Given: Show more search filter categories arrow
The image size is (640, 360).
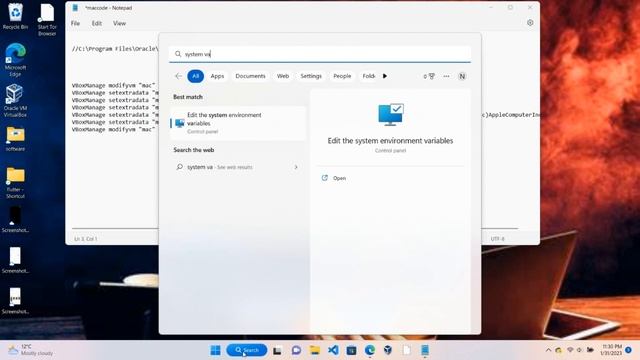Looking at the screenshot, I should click(x=384, y=76).
